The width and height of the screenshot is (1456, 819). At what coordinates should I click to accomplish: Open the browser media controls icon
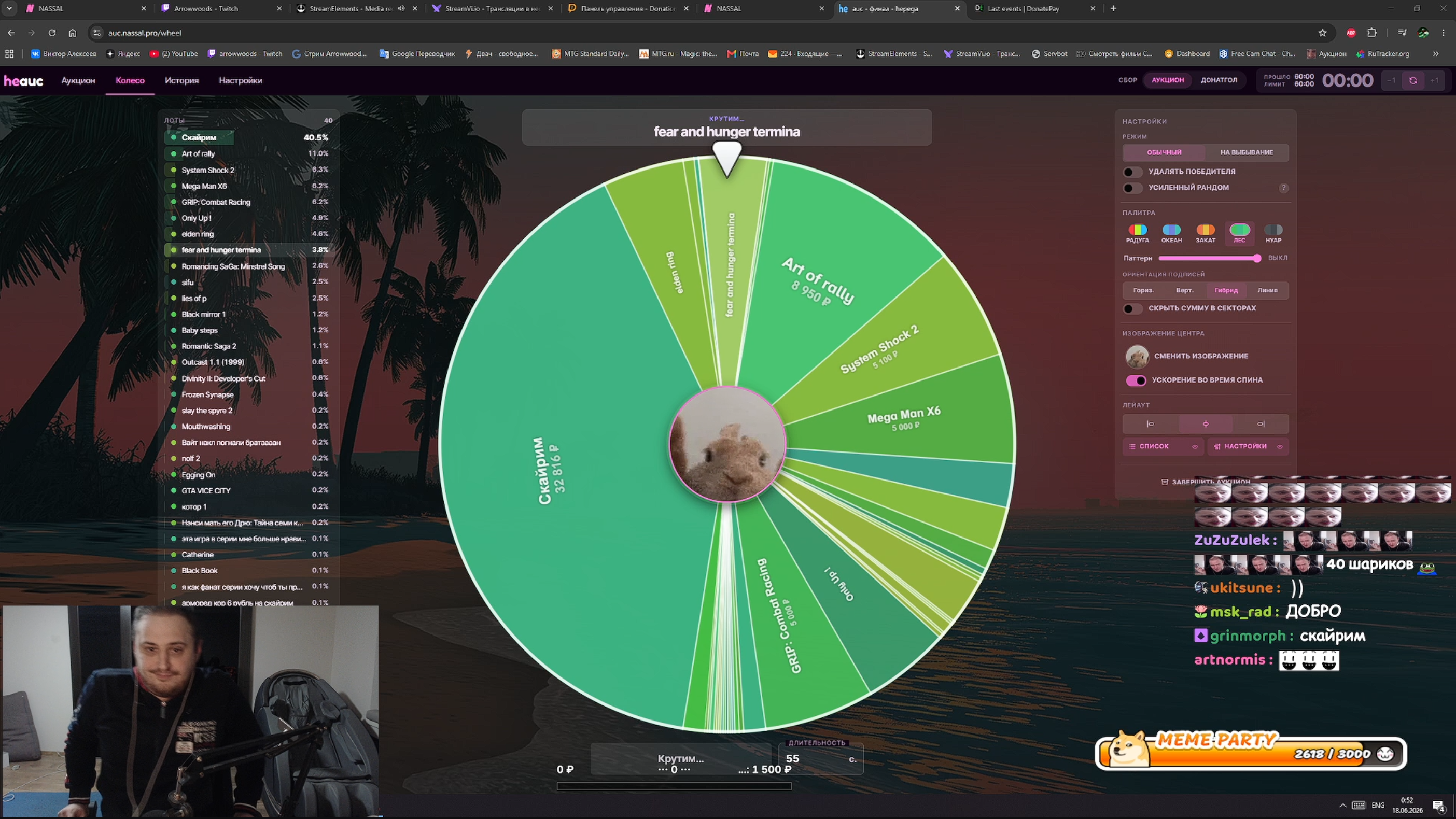point(1402,33)
